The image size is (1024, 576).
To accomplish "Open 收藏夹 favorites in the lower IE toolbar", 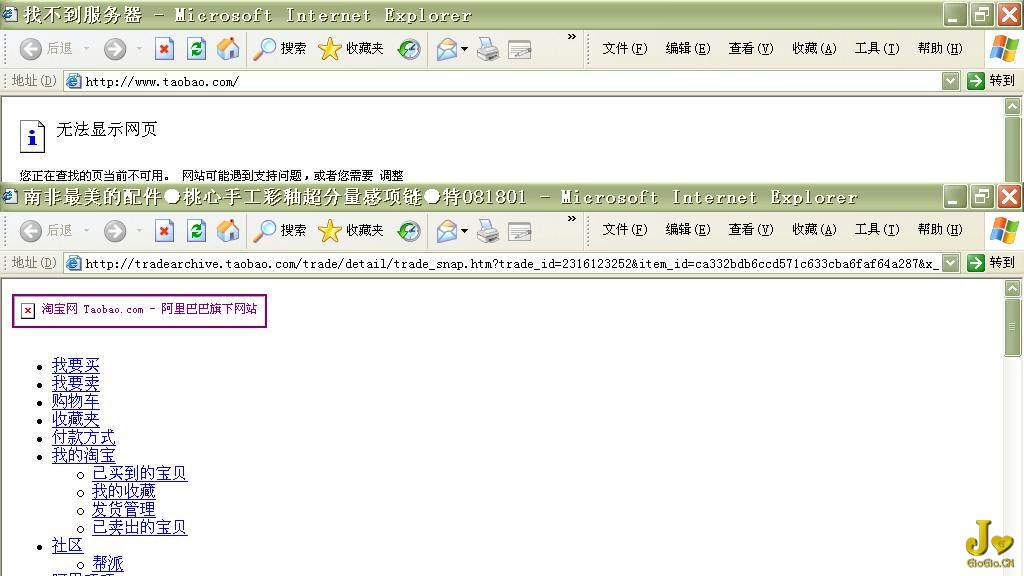I will pyautogui.click(x=351, y=231).
